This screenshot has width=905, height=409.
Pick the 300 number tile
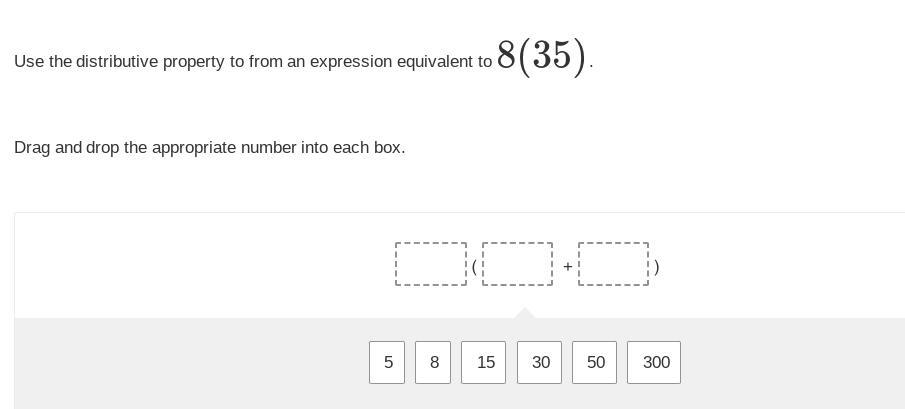tap(655, 362)
